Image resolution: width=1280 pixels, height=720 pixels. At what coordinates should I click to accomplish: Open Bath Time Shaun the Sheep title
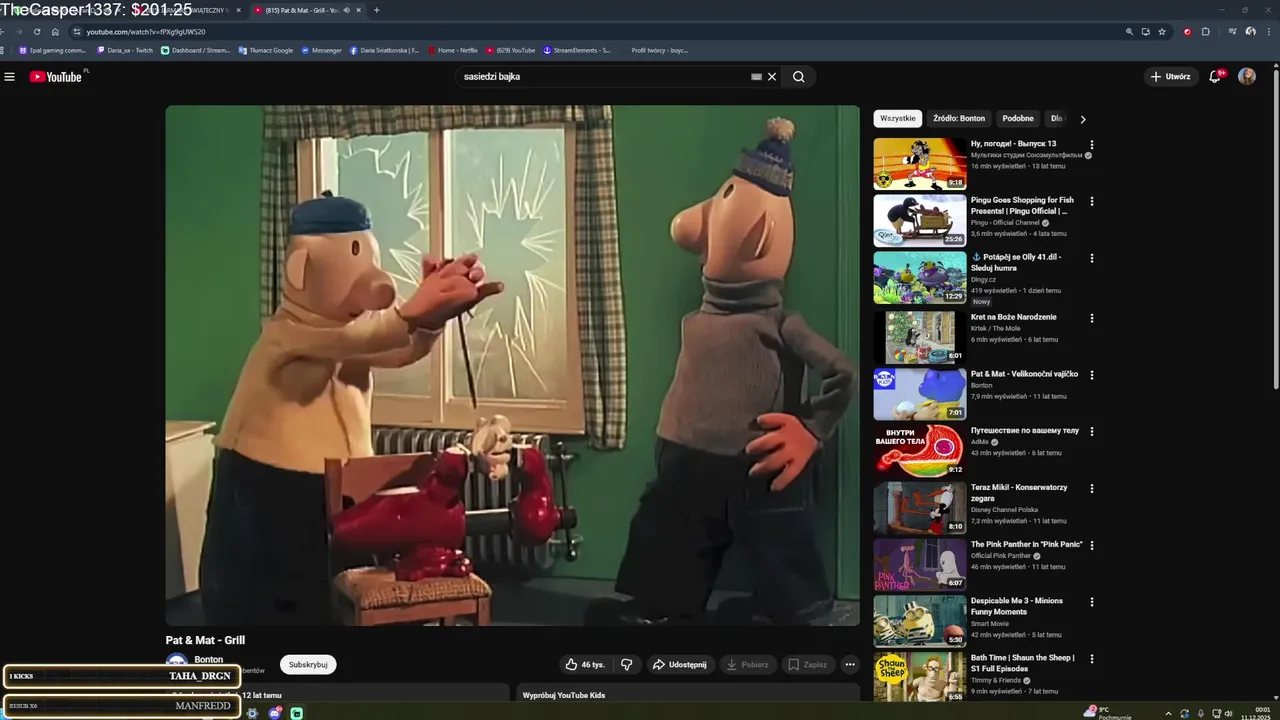click(1022, 663)
